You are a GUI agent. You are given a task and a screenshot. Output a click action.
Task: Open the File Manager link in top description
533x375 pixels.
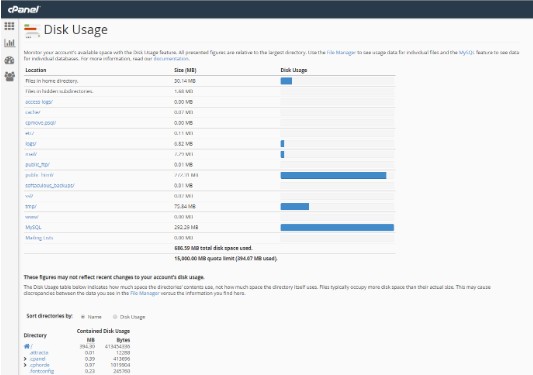click(x=341, y=52)
